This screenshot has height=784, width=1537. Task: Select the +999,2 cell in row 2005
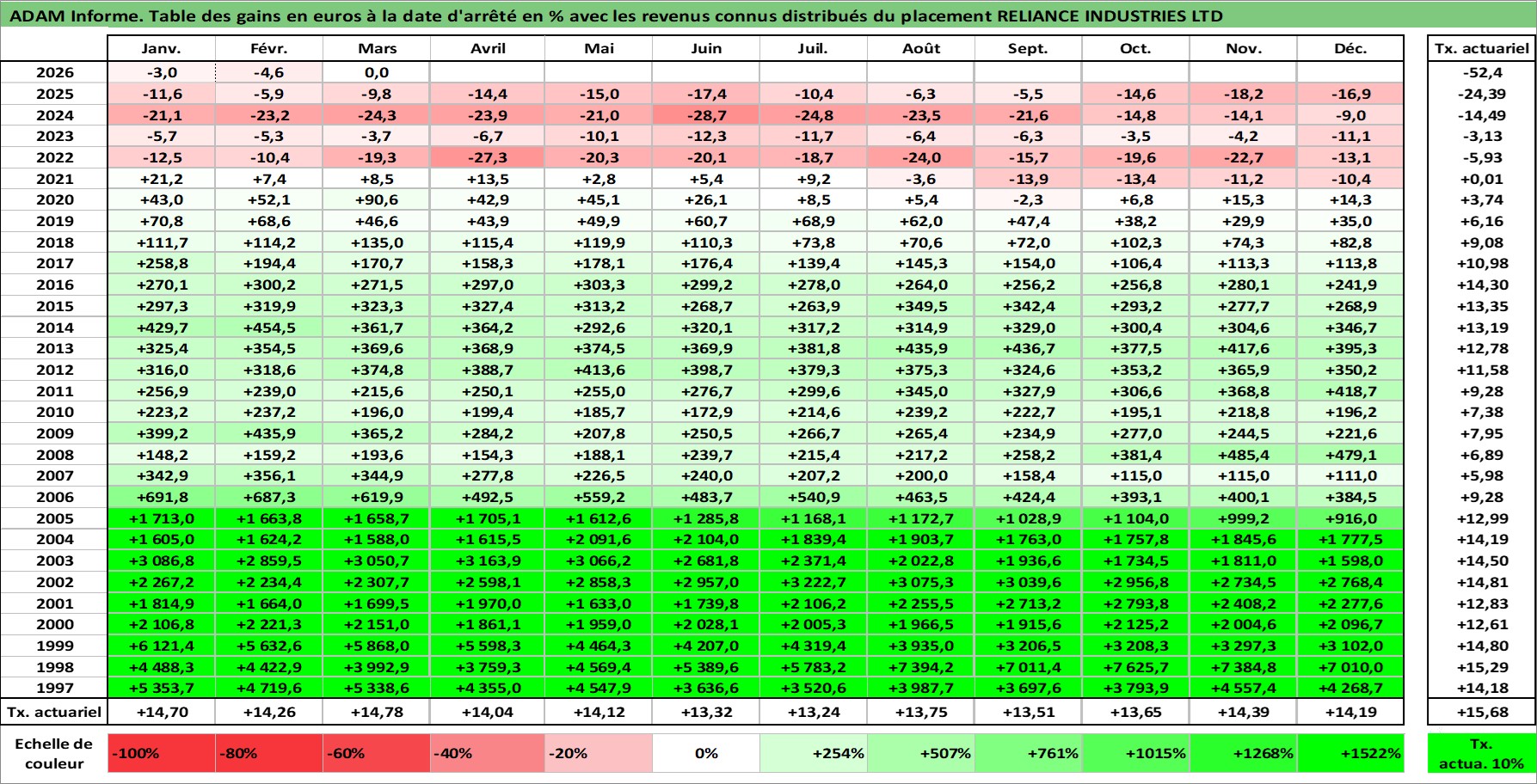(x=1243, y=518)
